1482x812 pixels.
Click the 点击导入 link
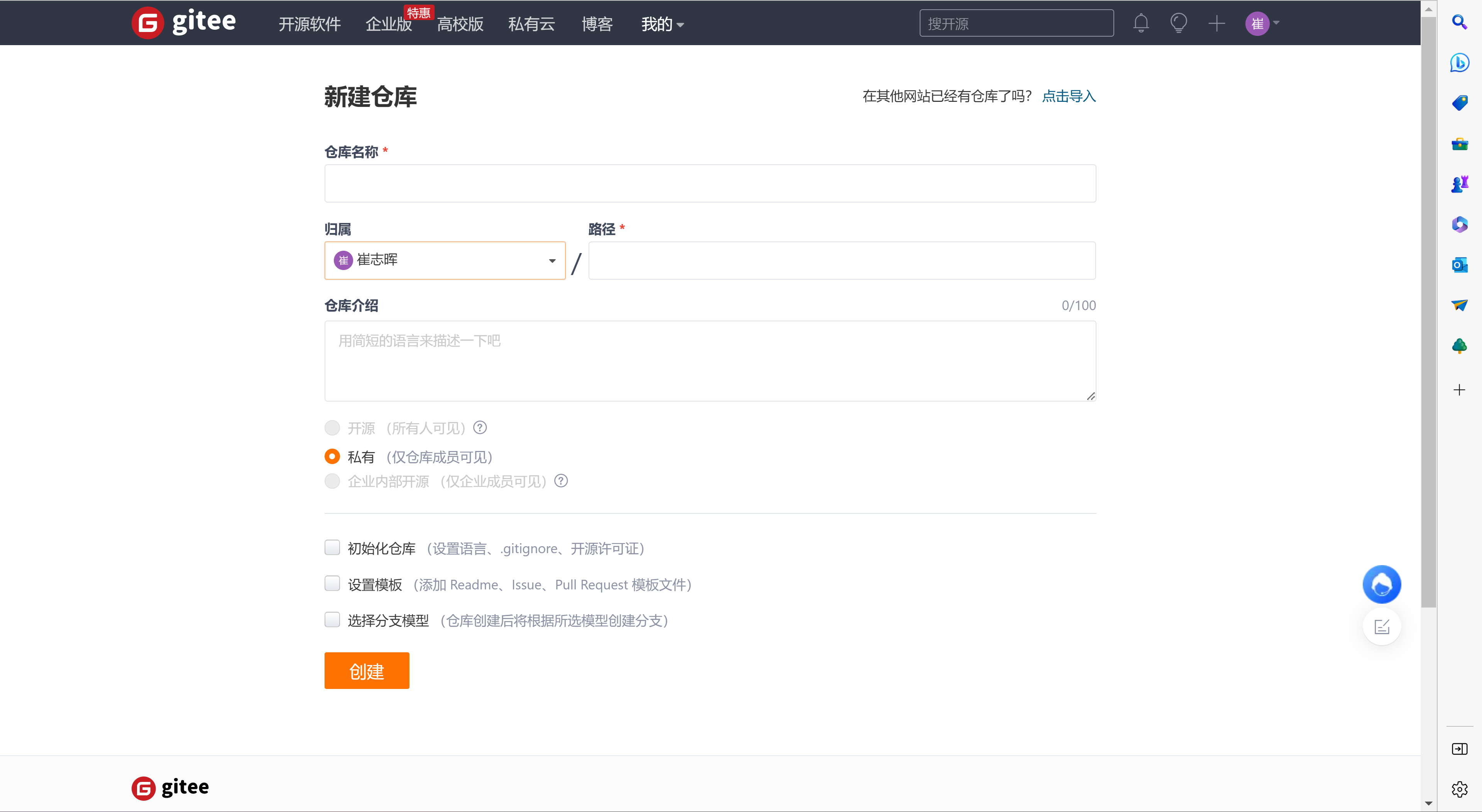pyautogui.click(x=1068, y=96)
